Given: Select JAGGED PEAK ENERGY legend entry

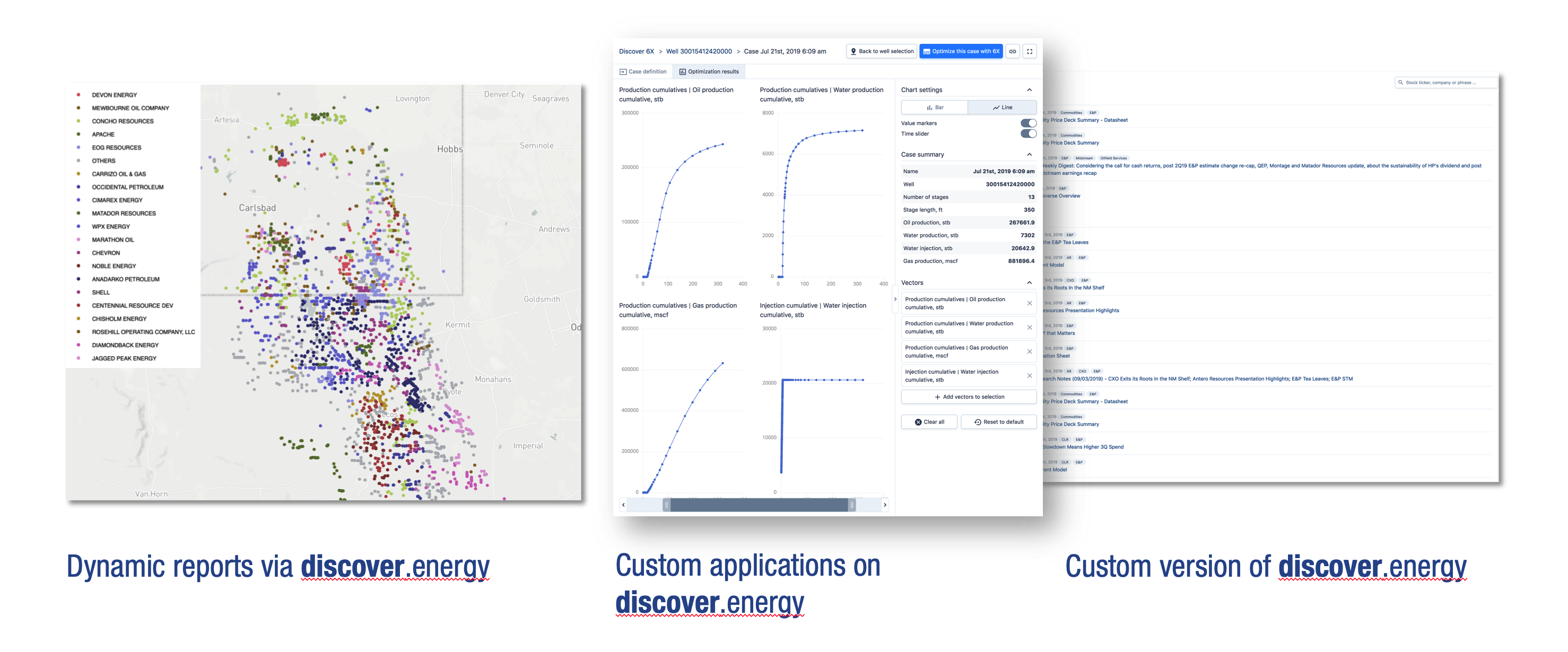Looking at the screenshot, I should [x=124, y=359].
